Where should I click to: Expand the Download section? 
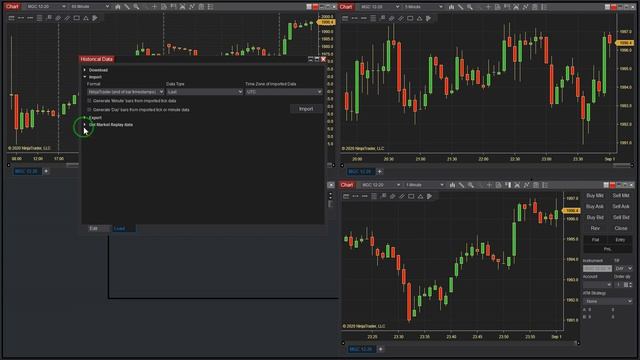[84, 70]
